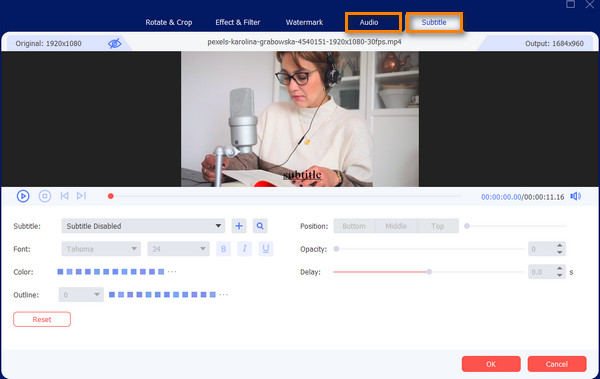Play the video preview
The height and width of the screenshot is (379, 600).
[x=23, y=196]
